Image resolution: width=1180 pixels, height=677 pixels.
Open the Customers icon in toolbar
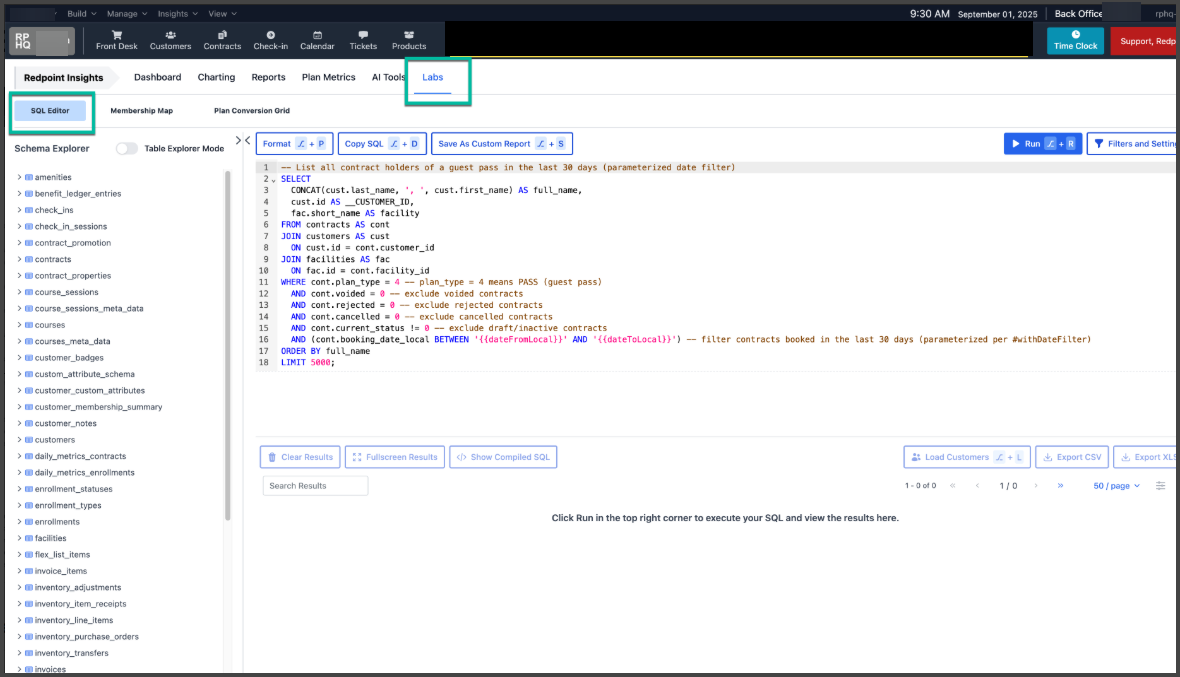(170, 35)
